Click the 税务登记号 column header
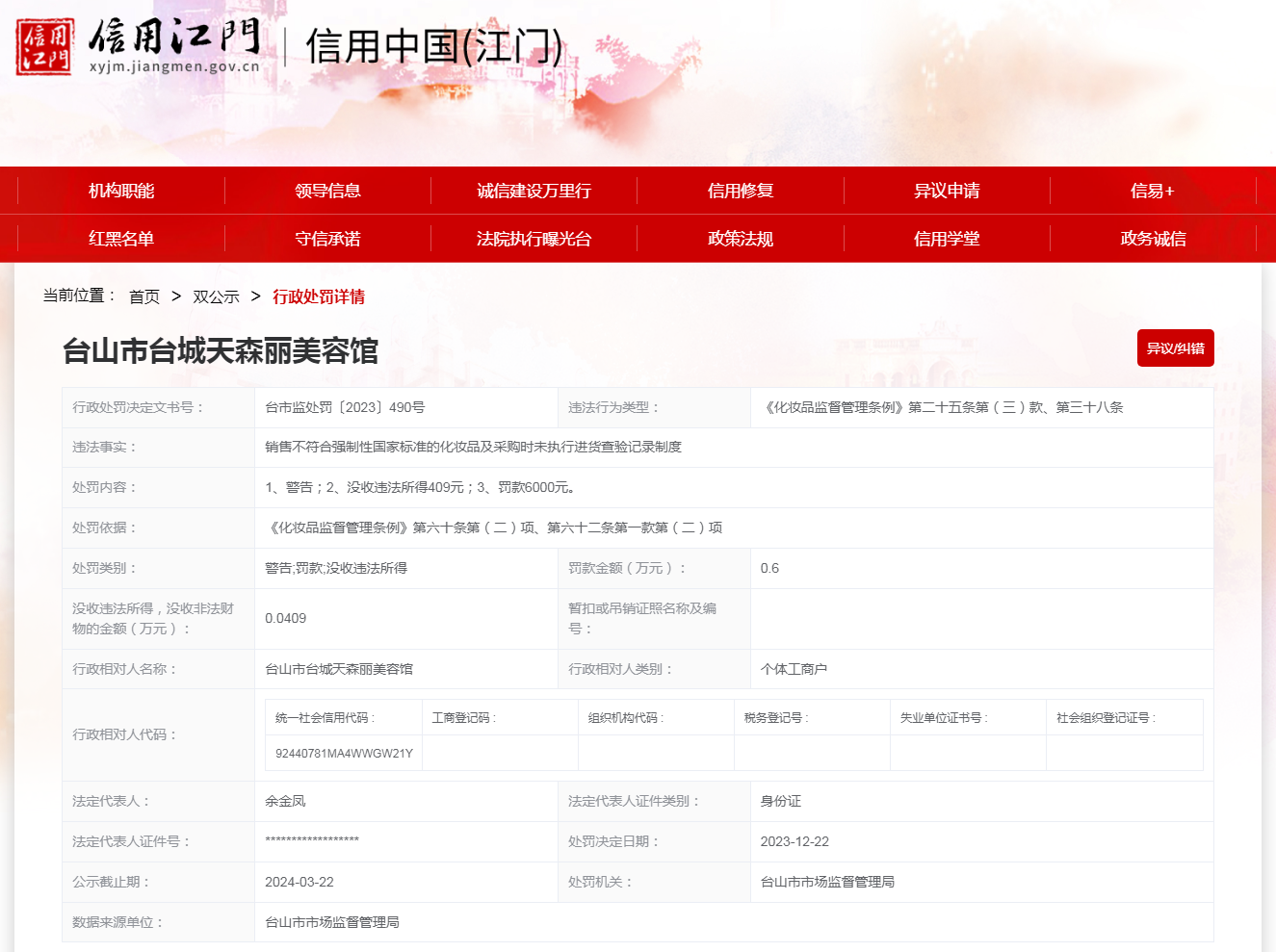This screenshot has width=1276, height=952. [776, 717]
